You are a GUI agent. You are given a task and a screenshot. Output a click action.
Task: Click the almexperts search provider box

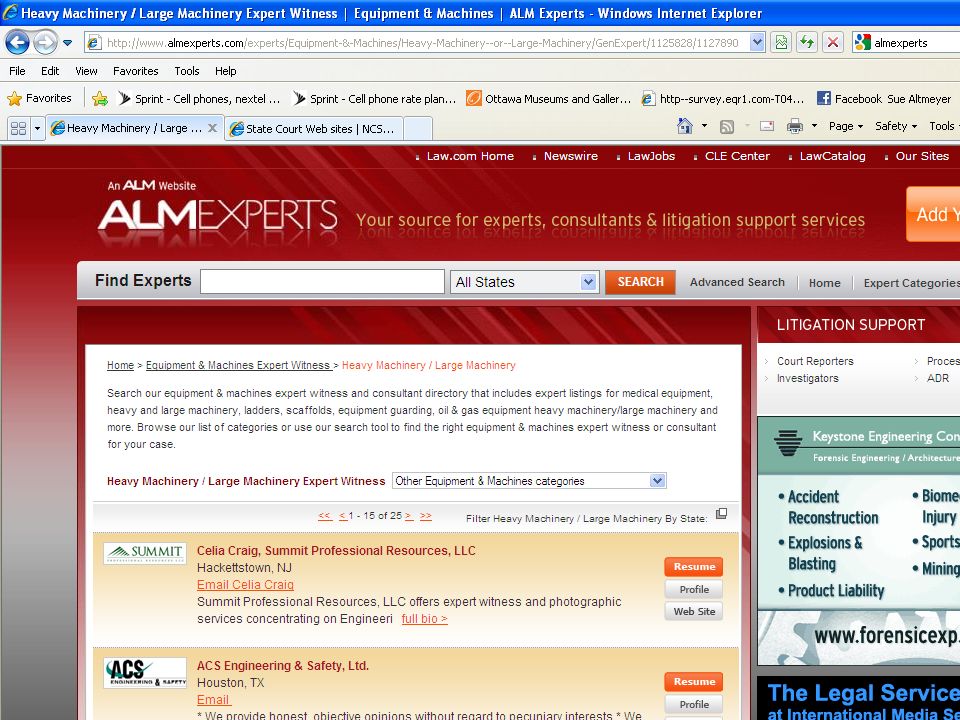click(x=906, y=43)
